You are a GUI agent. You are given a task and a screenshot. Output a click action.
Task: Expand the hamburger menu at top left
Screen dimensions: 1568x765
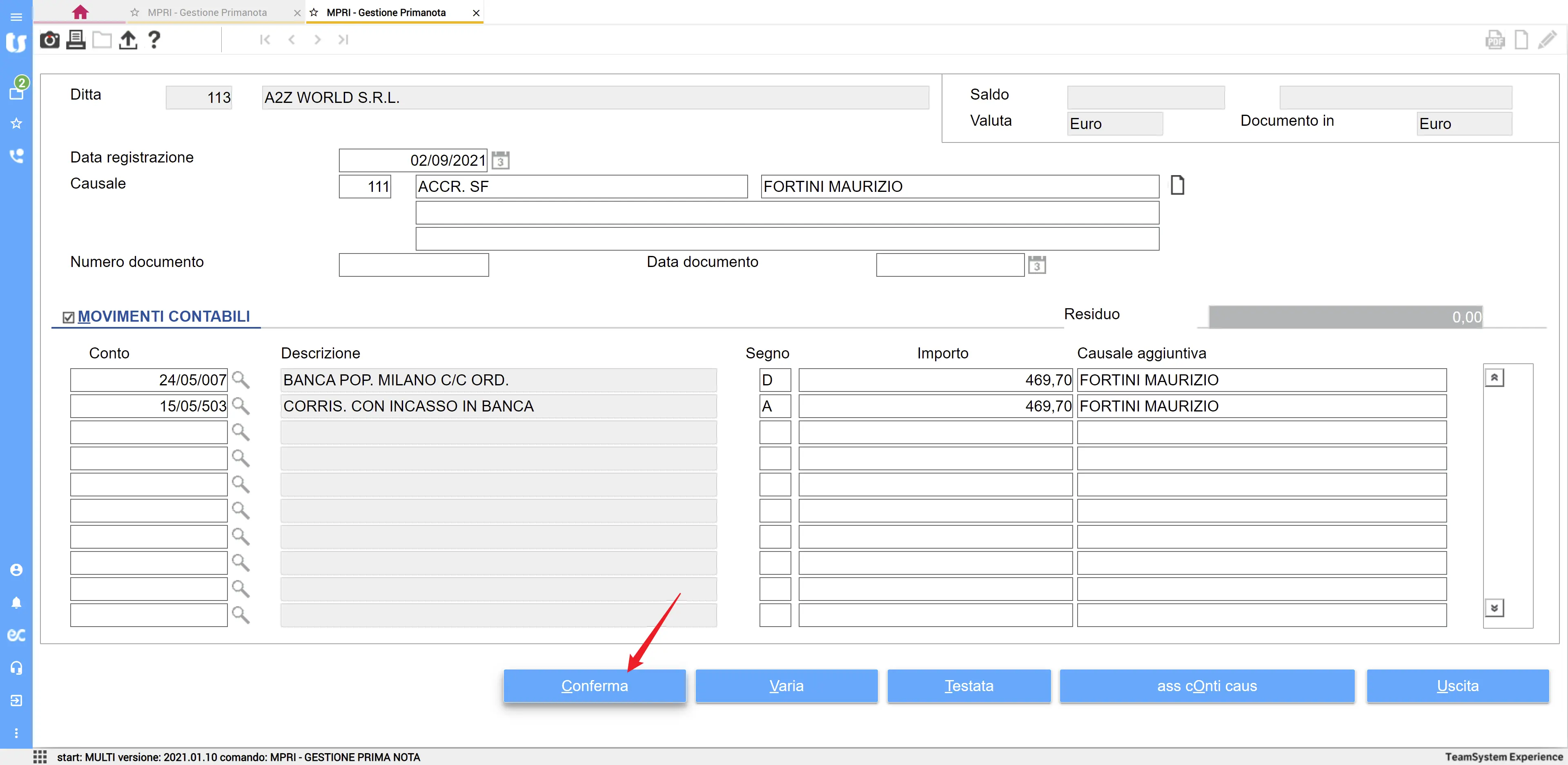[x=16, y=17]
